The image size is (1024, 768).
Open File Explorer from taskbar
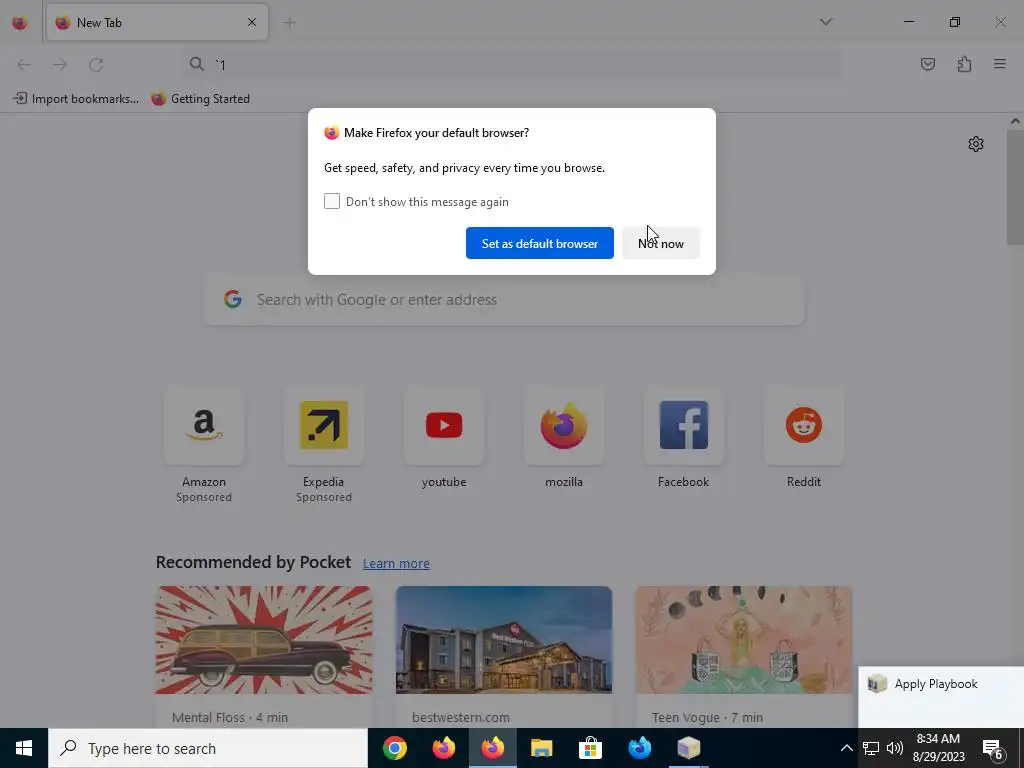click(x=541, y=748)
